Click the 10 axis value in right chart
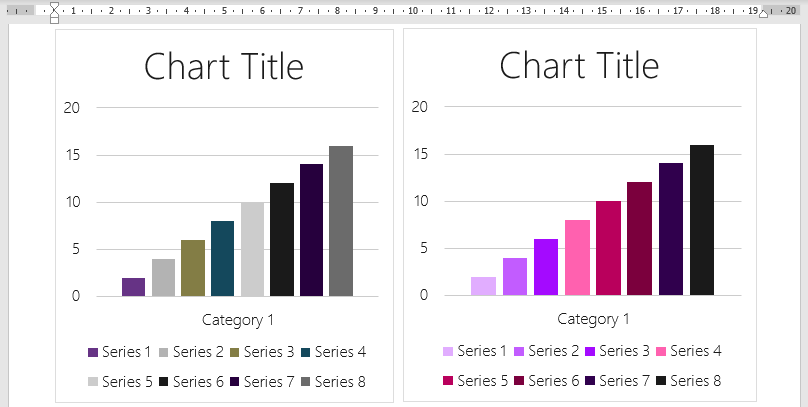Viewport: 808px width, 407px height. pos(420,201)
